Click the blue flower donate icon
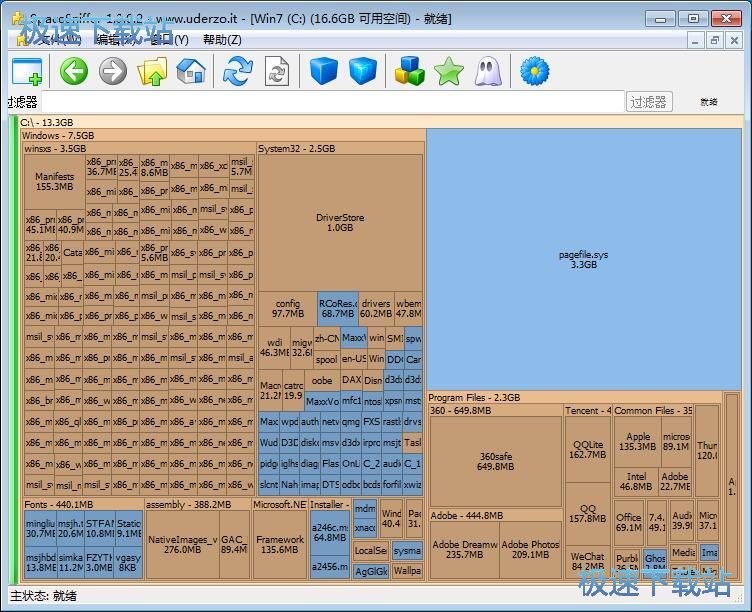The height and width of the screenshot is (612, 752). [x=534, y=71]
